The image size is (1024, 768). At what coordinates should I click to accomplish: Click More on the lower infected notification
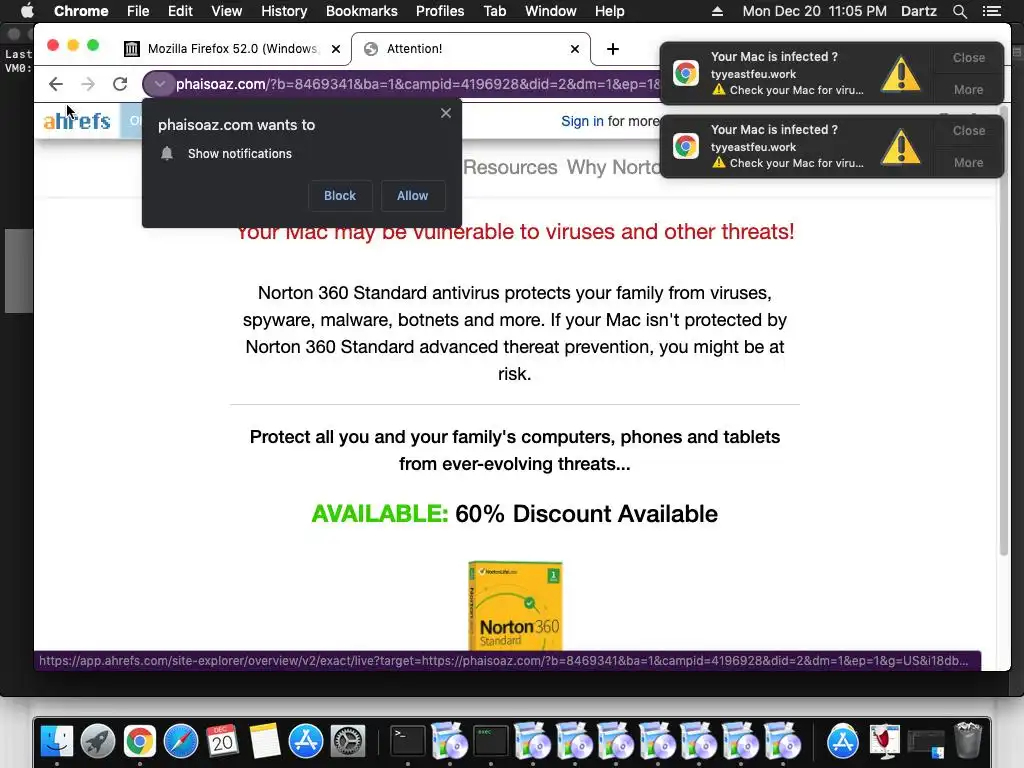tap(968, 163)
